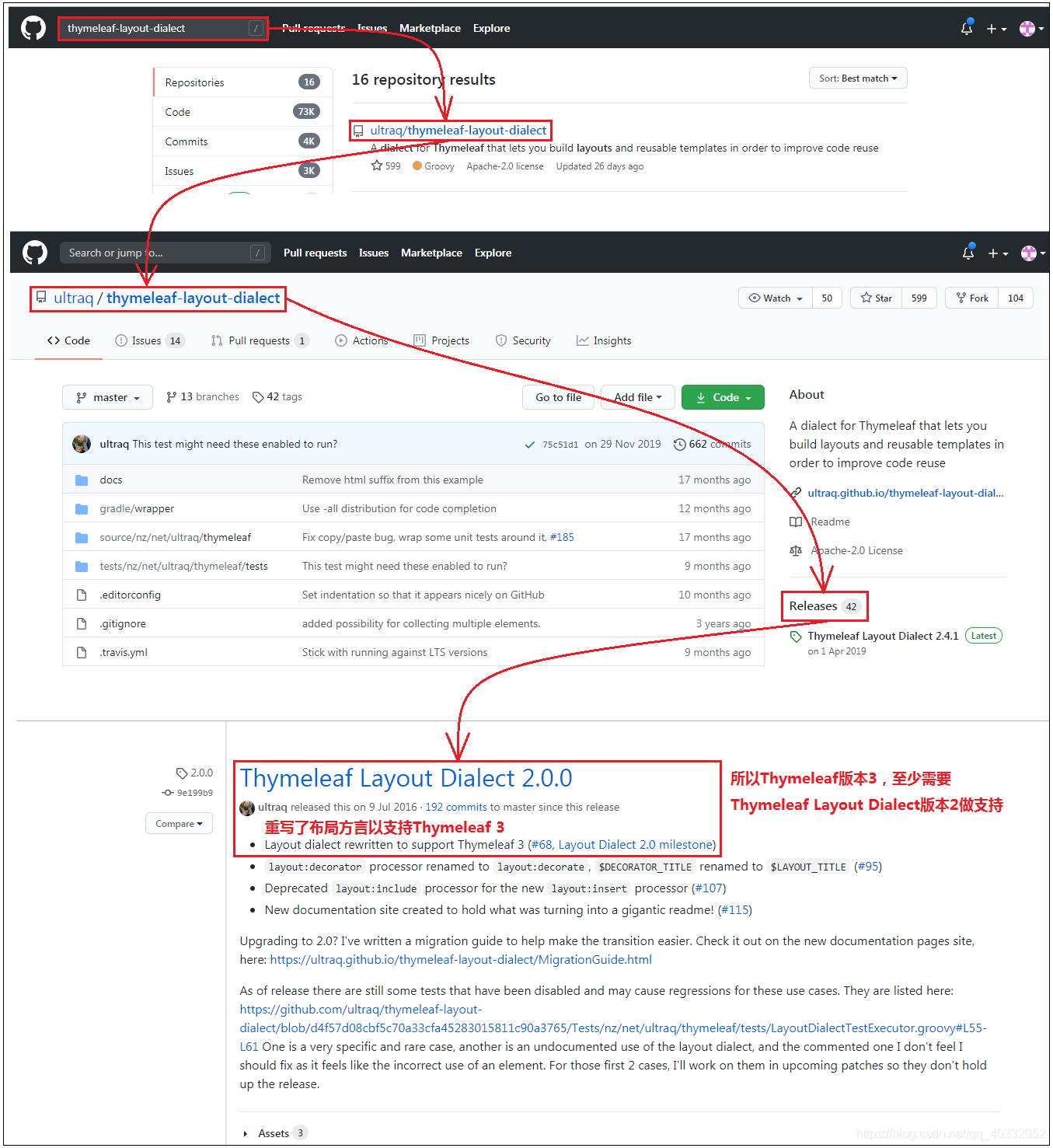The width and height of the screenshot is (1053, 1148).
Task: Open Marketplace in top search header
Action: tap(430, 28)
